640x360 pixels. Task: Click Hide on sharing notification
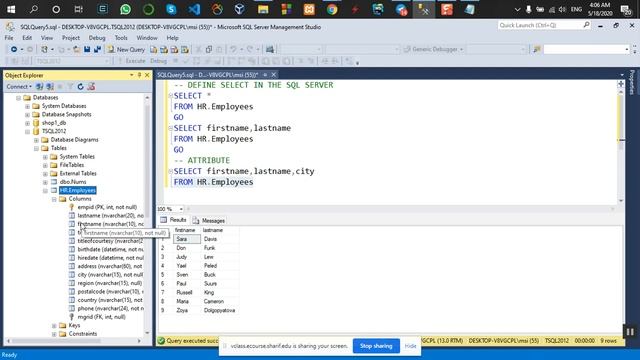click(410, 346)
